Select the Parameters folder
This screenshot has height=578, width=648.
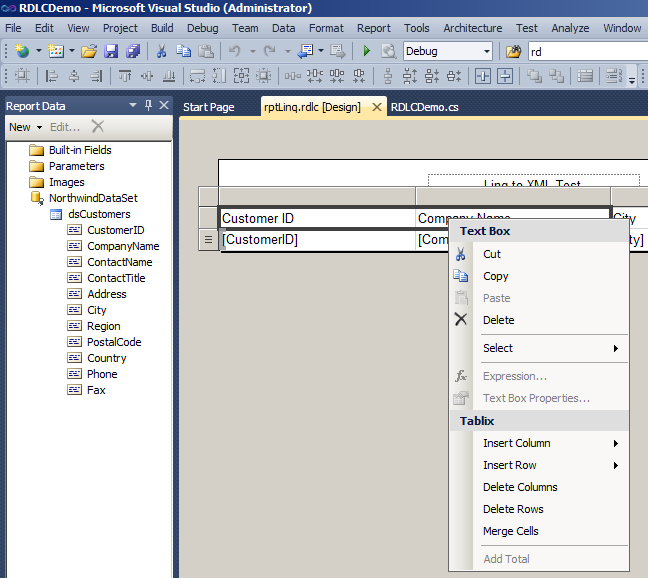tap(76, 166)
